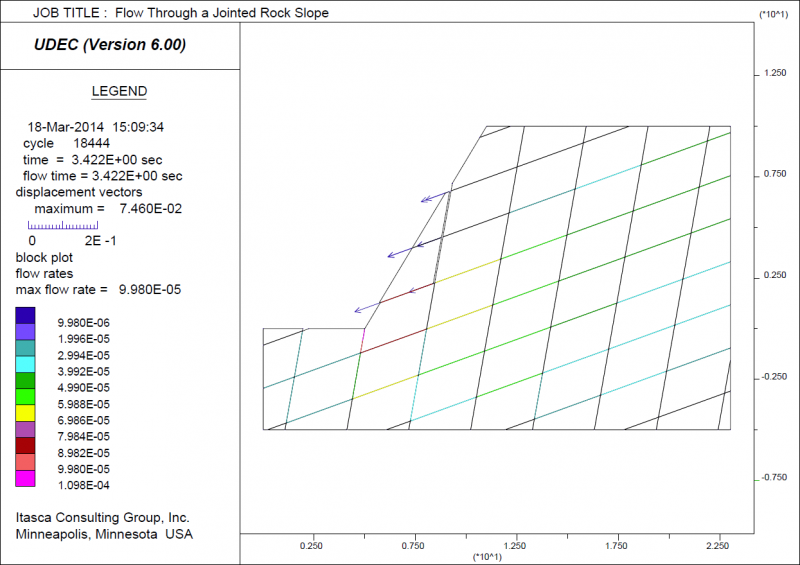Viewport: 800px width, 565px height.
Task: Click the magenta 1.098E-04 legend swatch
Action: 25,479
